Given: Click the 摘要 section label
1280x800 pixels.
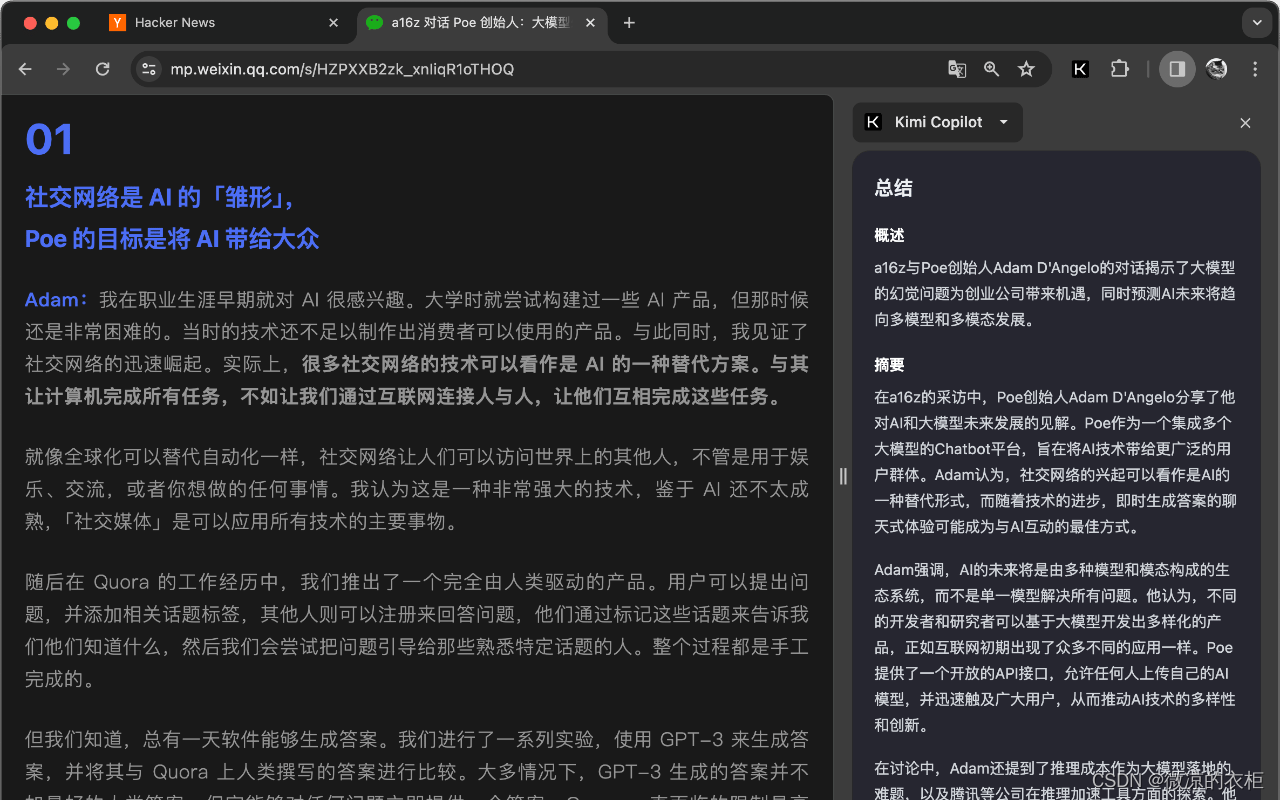Looking at the screenshot, I should tap(889, 365).
